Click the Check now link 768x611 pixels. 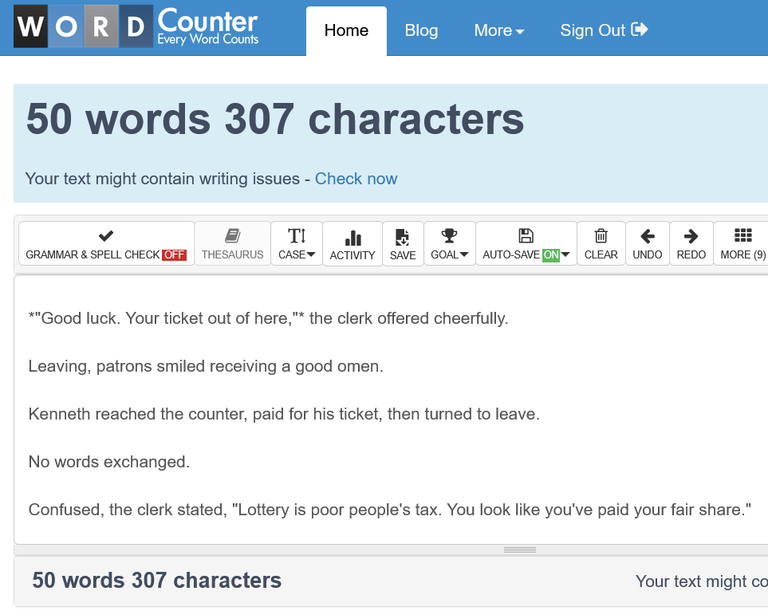coord(356,179)
